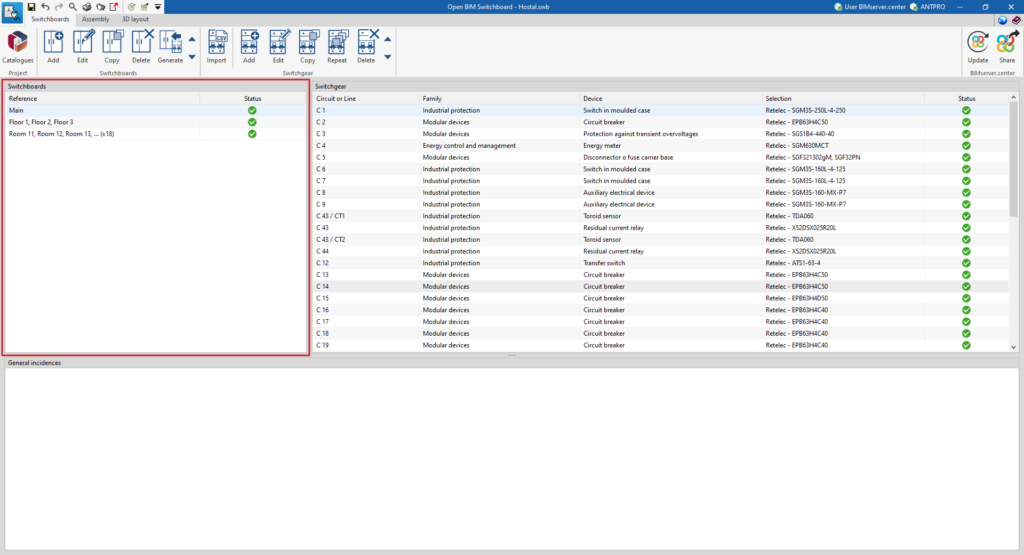The height and width of the screenshot is (555, 1024).
Task: Select the 'Room 11, Room 12, Room 13' switchboard
Action: coord(155,134)
